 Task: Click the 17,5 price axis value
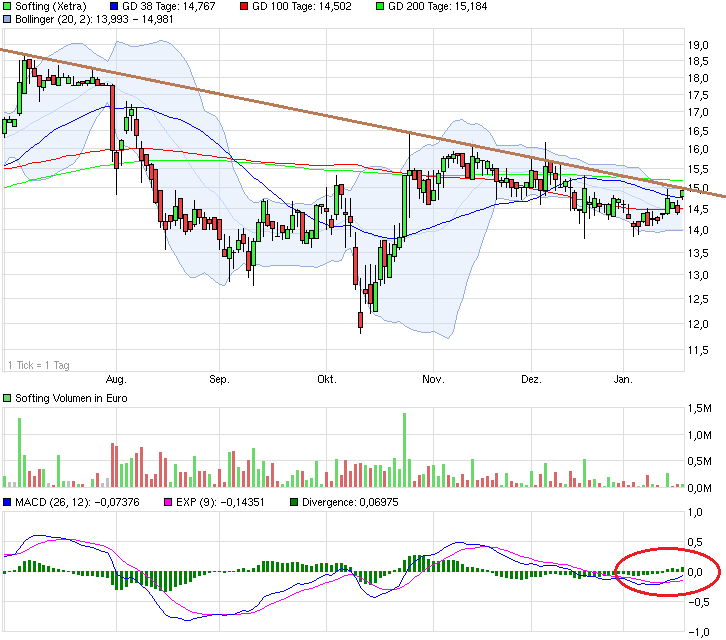click(698, 95)
